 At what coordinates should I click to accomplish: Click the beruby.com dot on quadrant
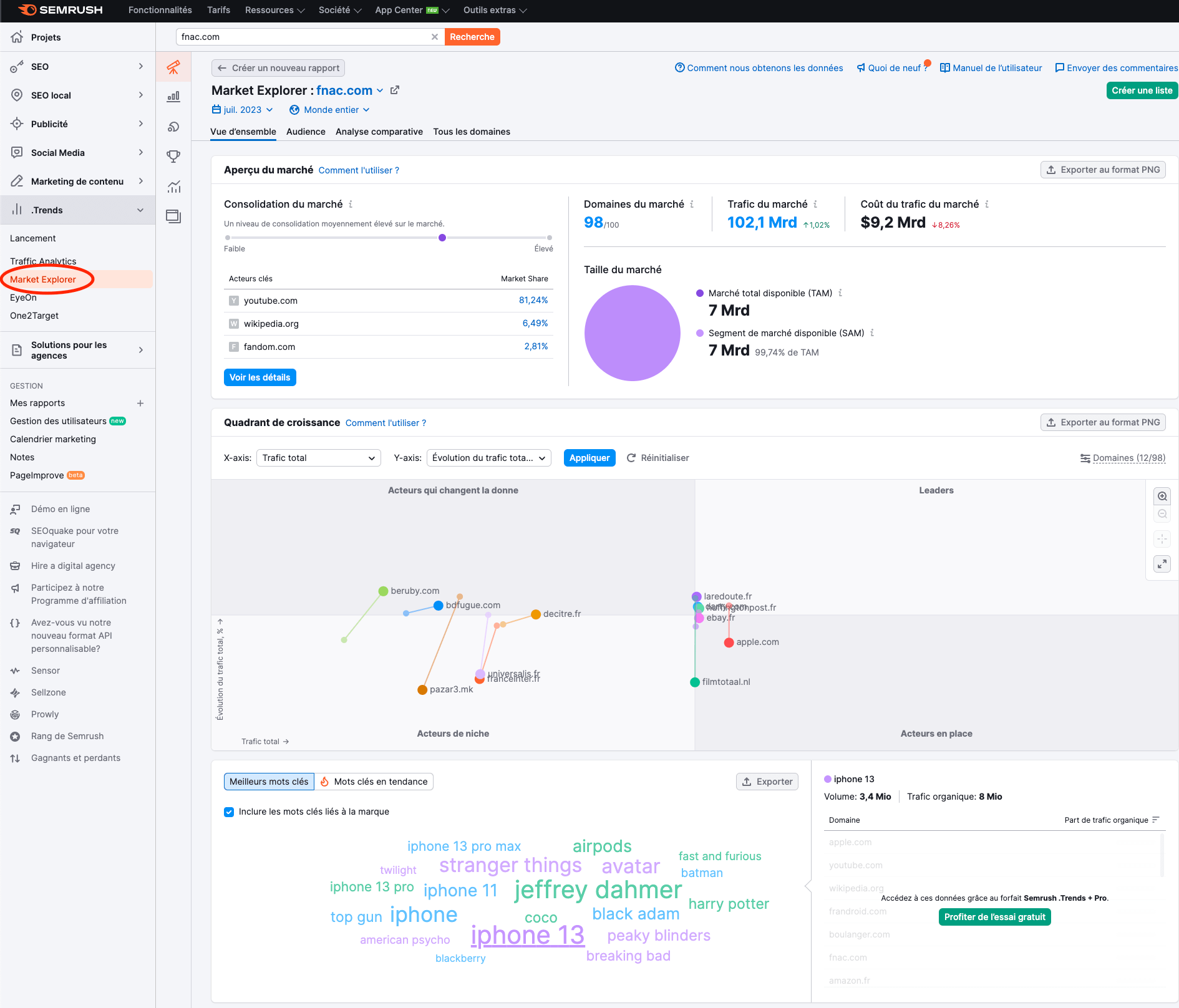[x=383, y=591]
